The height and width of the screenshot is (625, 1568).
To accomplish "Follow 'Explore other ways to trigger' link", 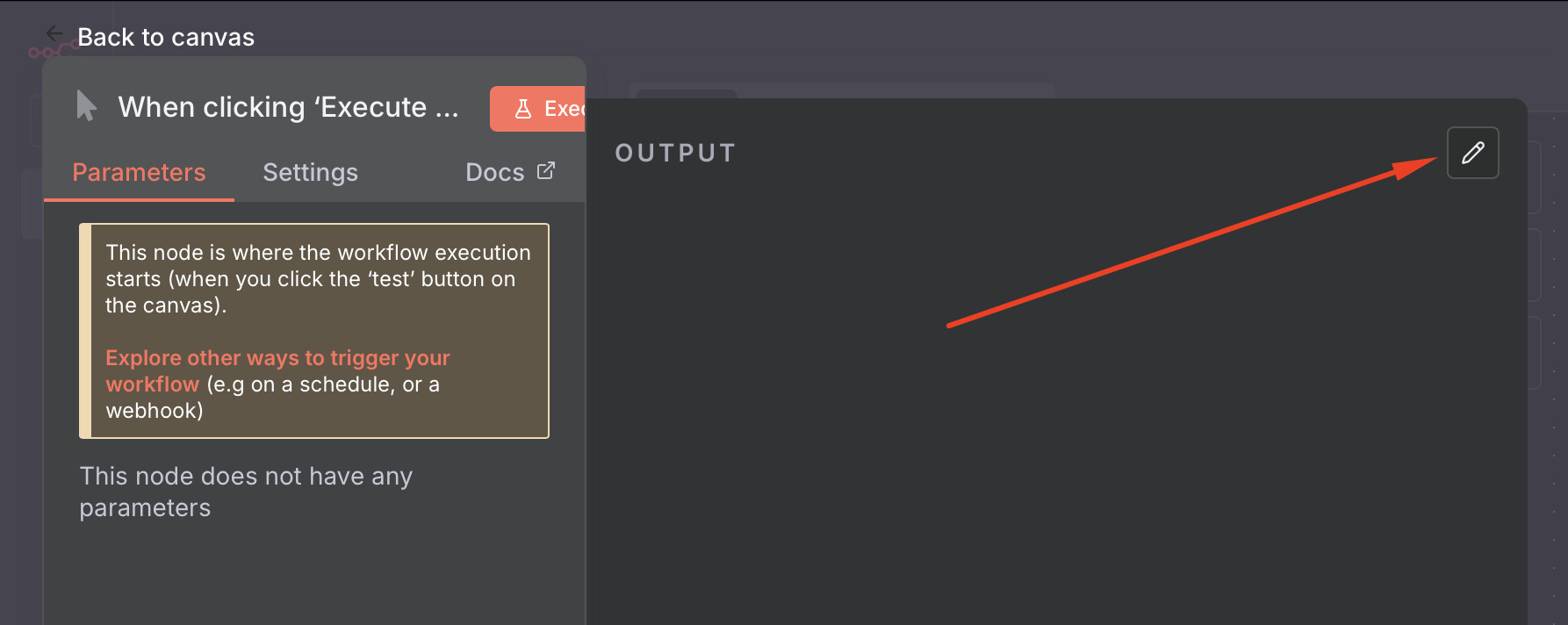I will point(277,358).
